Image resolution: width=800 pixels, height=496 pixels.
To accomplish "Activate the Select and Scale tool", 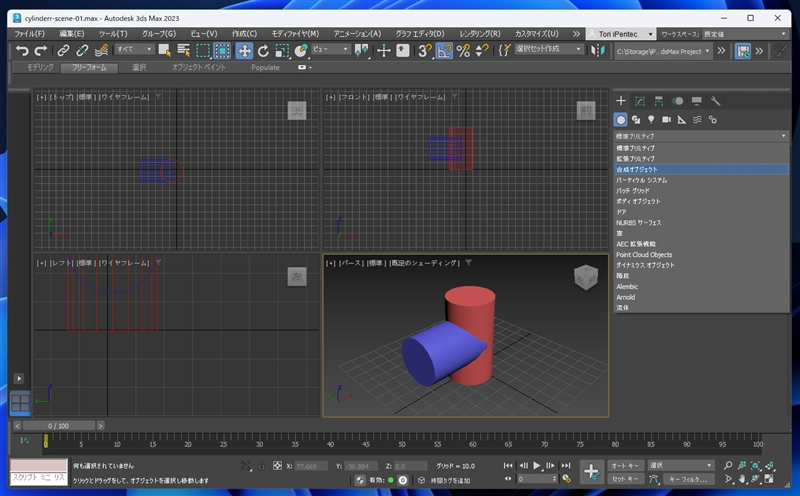I will (282, 51).
